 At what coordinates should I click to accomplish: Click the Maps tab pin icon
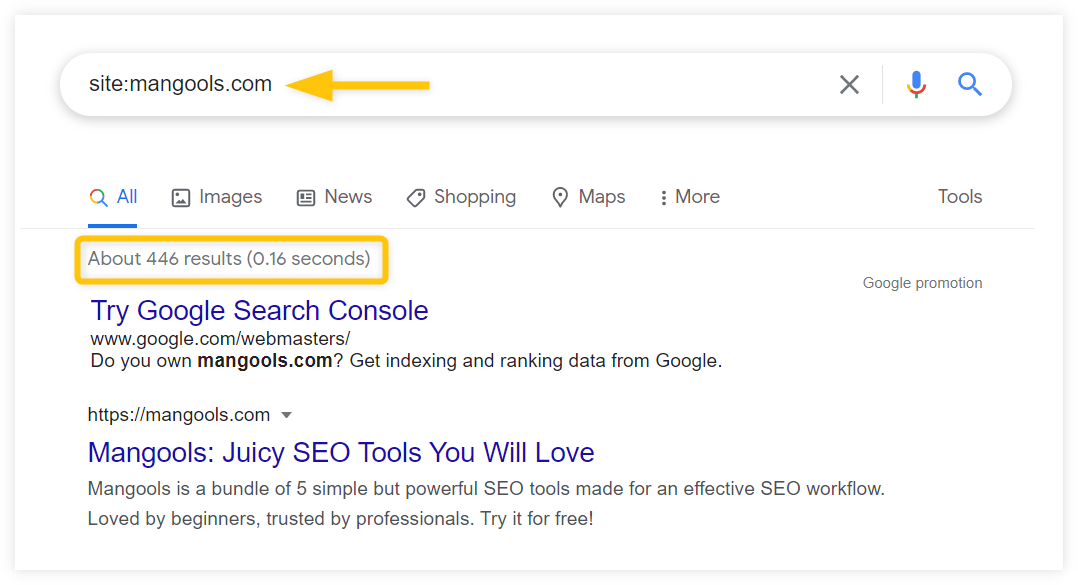(560, 197)
